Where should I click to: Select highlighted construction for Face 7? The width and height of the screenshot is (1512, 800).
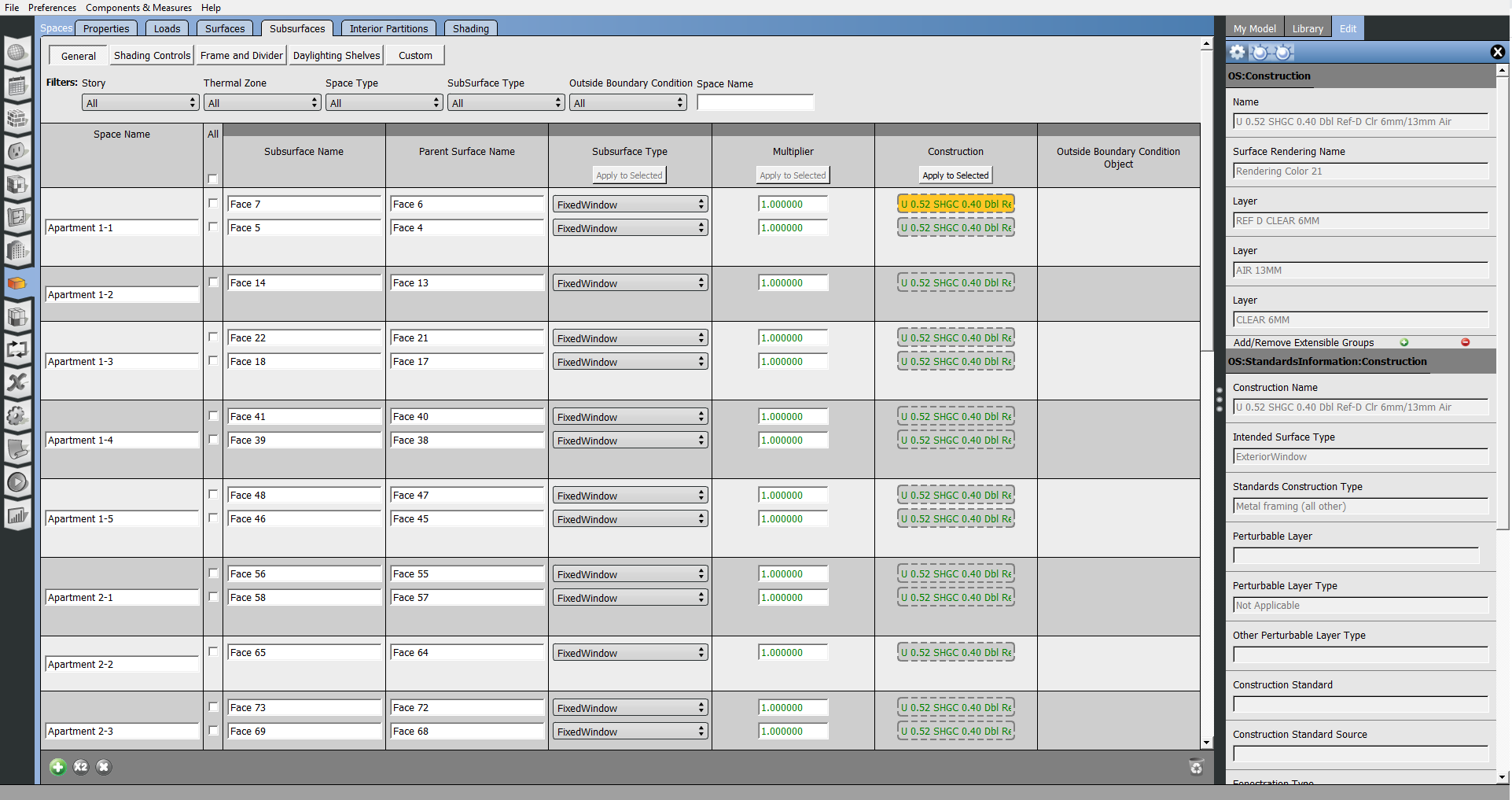point(955,204)
